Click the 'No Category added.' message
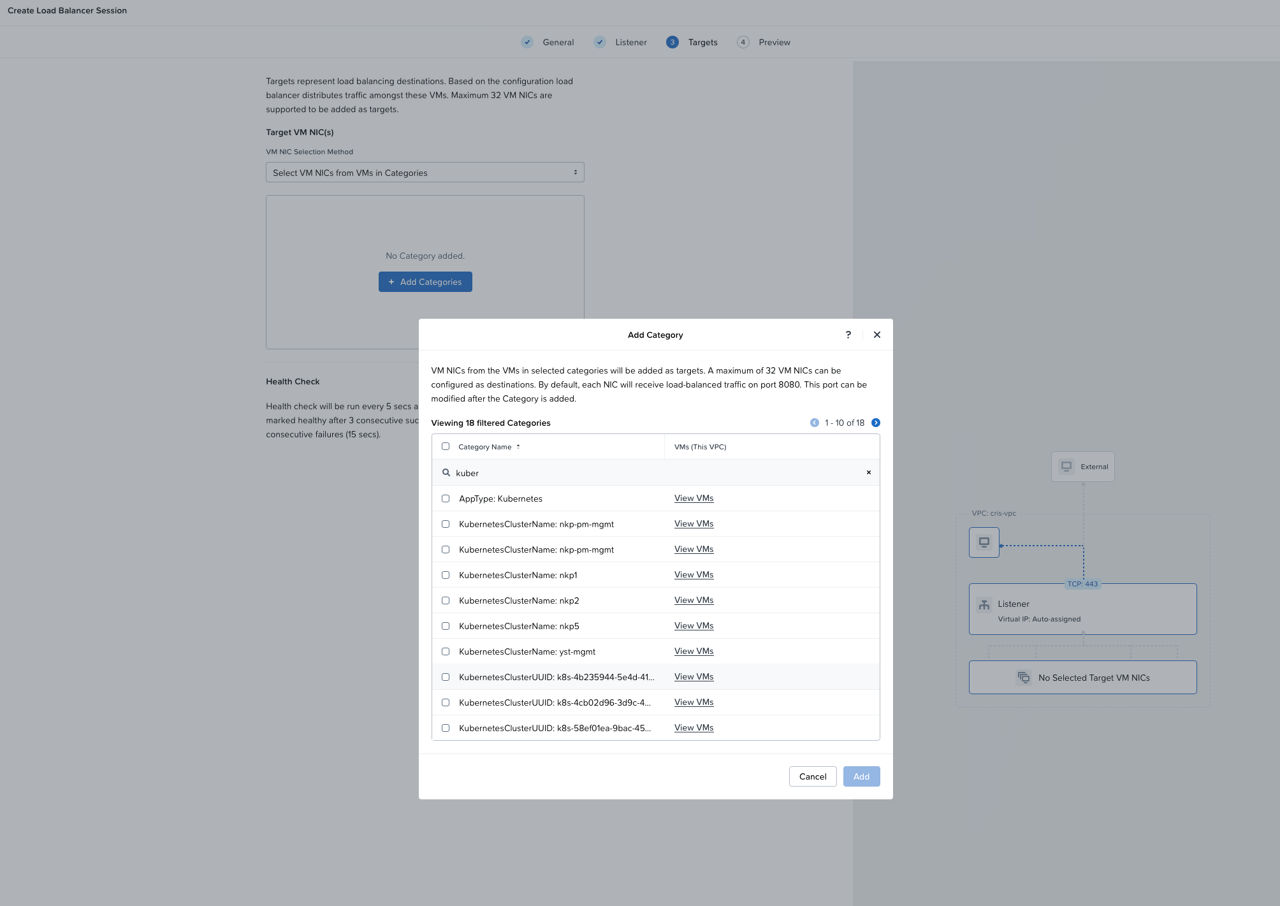This screenshot has height=906, width=1280. point(425,256)
